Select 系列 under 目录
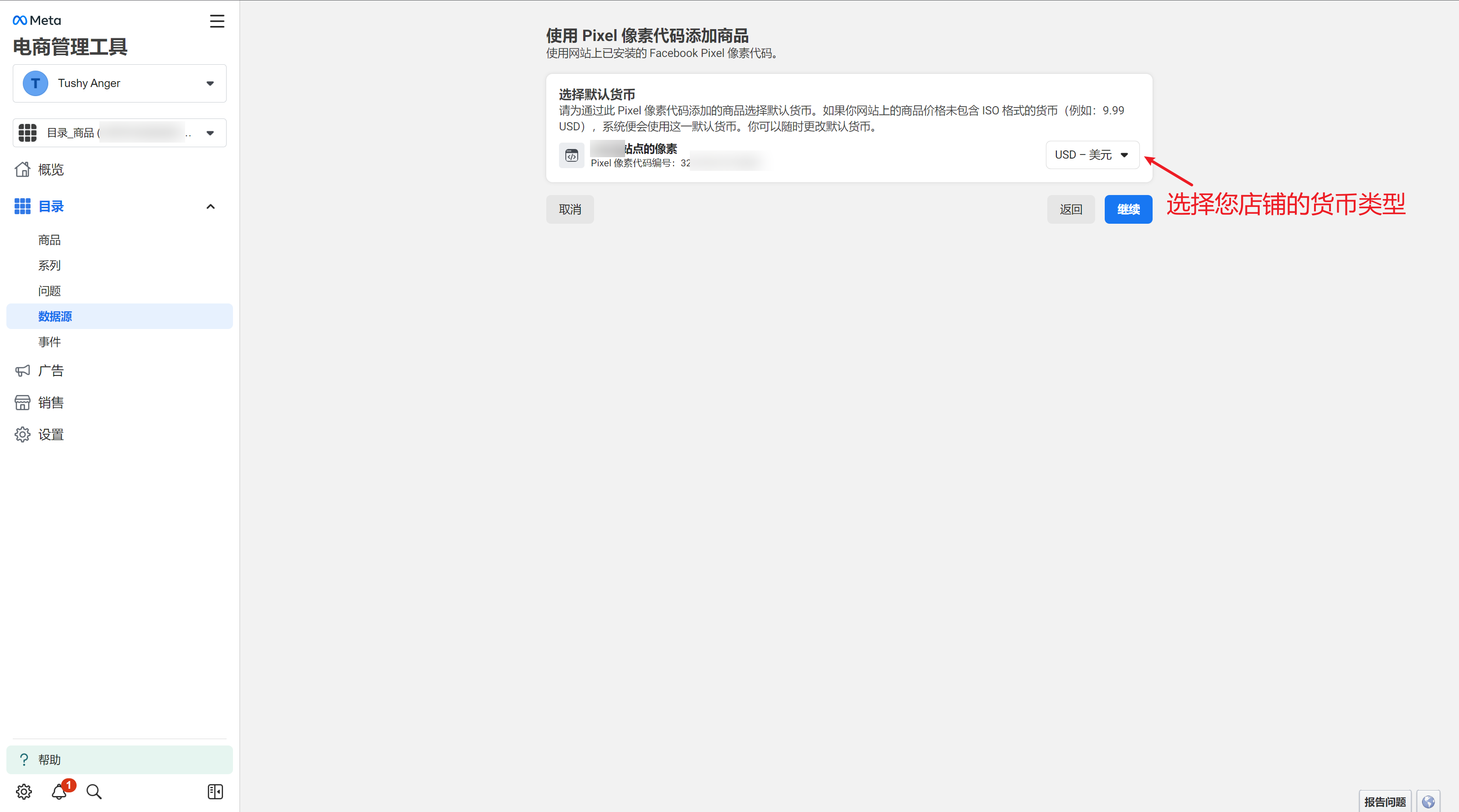Viewport: 1459px width, 812px height. 49,265
